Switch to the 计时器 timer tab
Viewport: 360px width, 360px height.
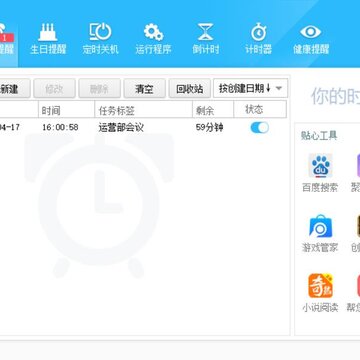(x=258, y=39)
